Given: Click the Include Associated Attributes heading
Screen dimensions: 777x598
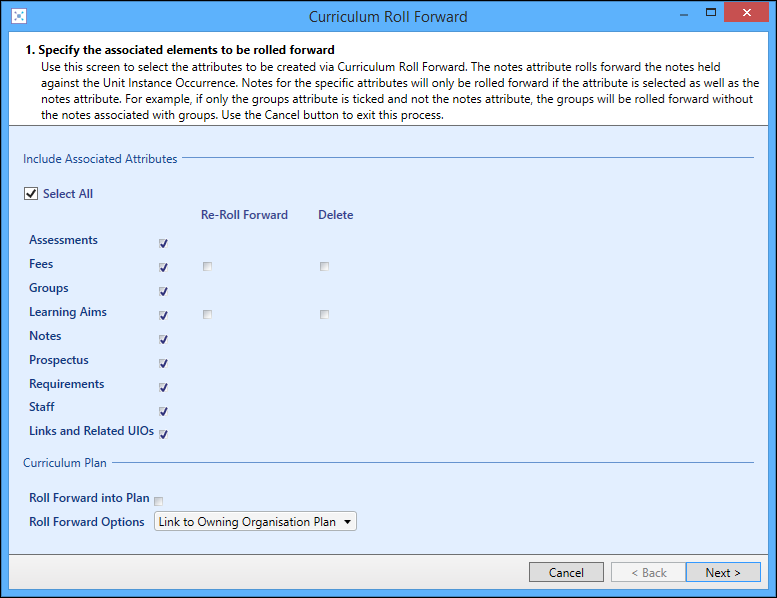Looking at the screenshot, I should [x=100, y=159].
